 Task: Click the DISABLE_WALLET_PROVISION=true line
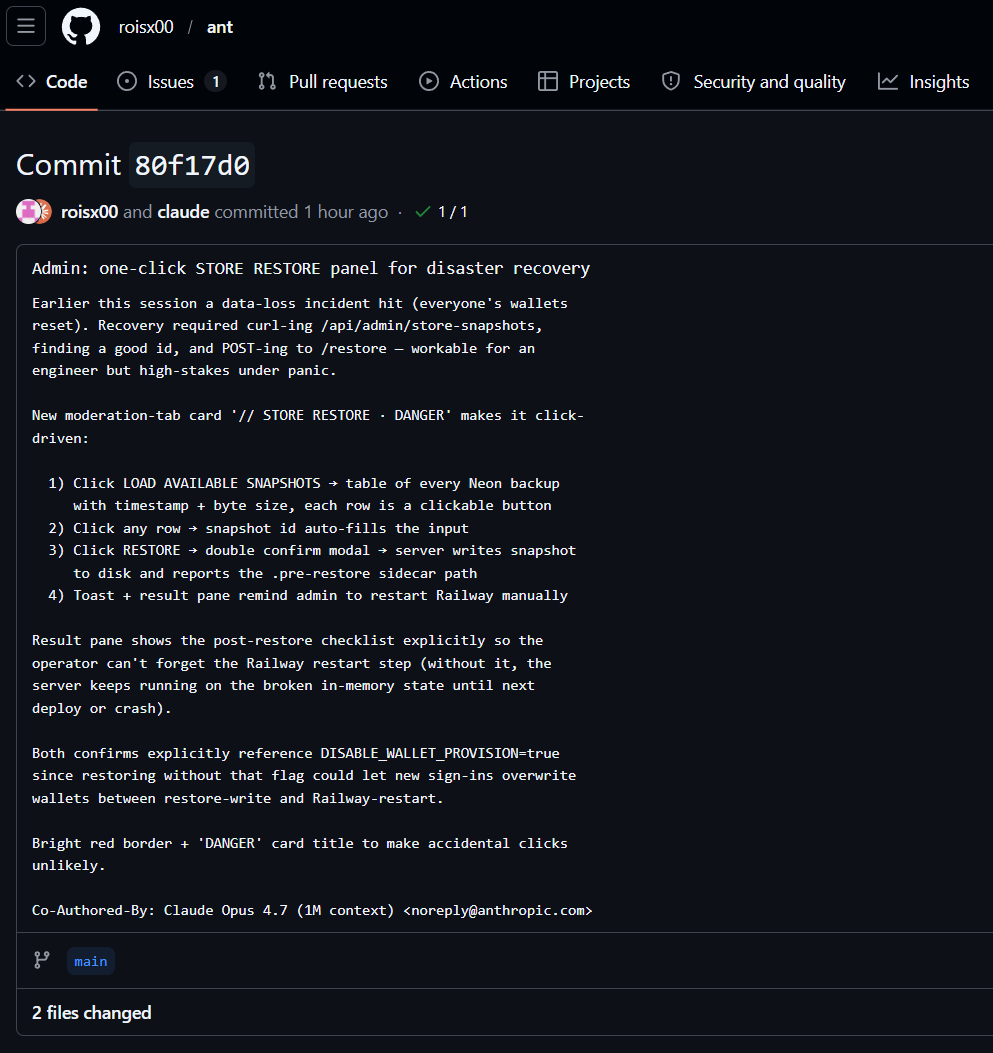(x=295, y=753)
